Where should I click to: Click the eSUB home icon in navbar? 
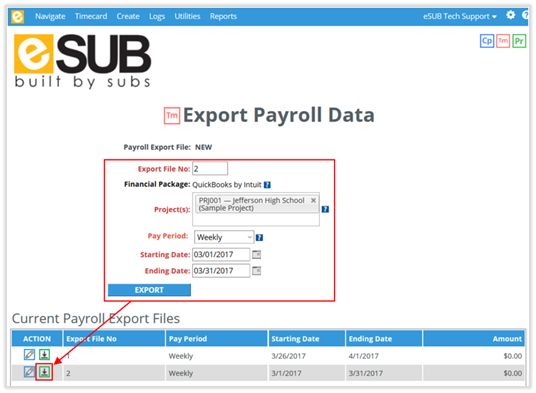coord(17,16)
